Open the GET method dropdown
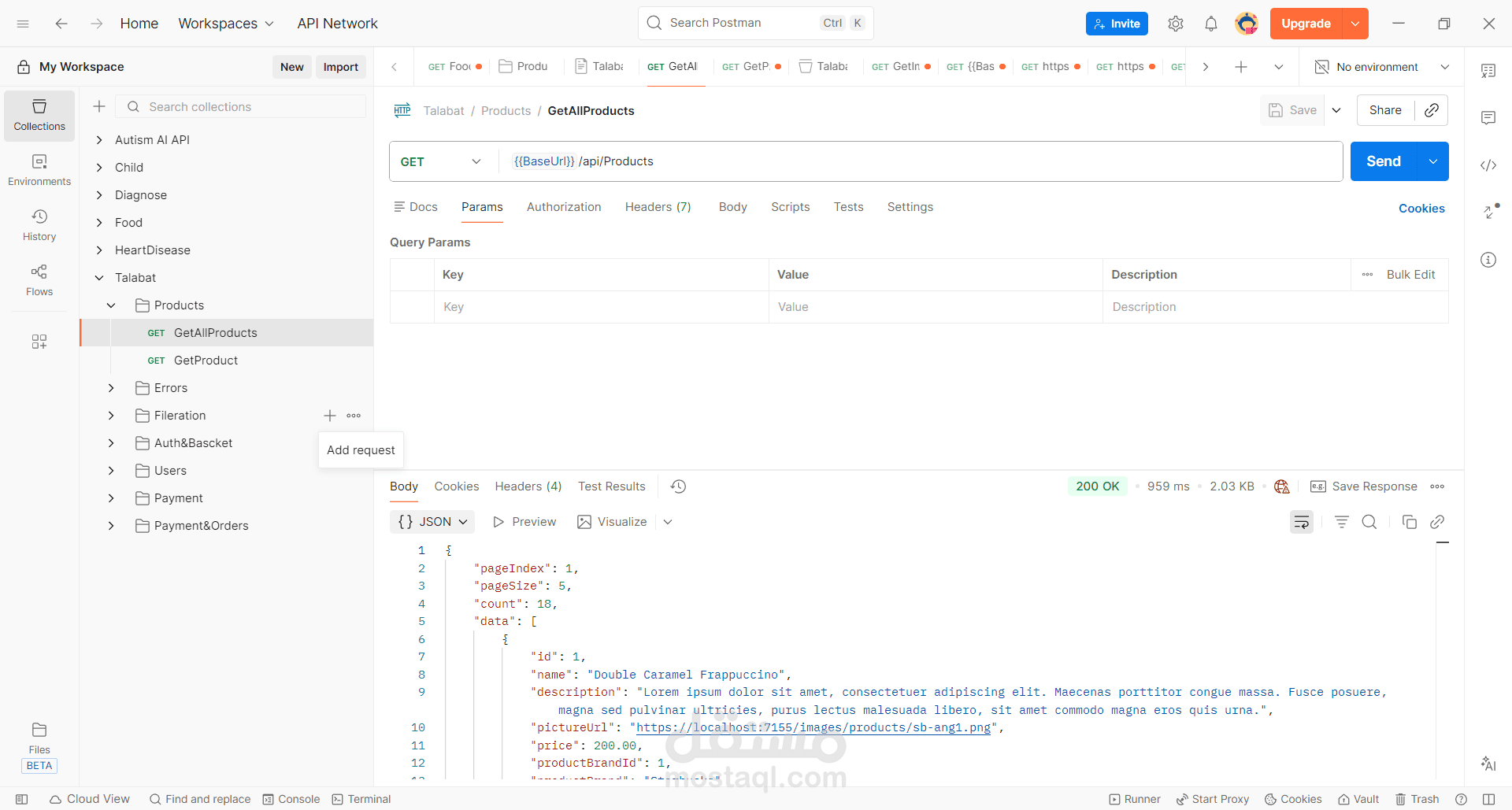Screen dimensions: 1512x810 pyautogui.click(x=441, y=161)
